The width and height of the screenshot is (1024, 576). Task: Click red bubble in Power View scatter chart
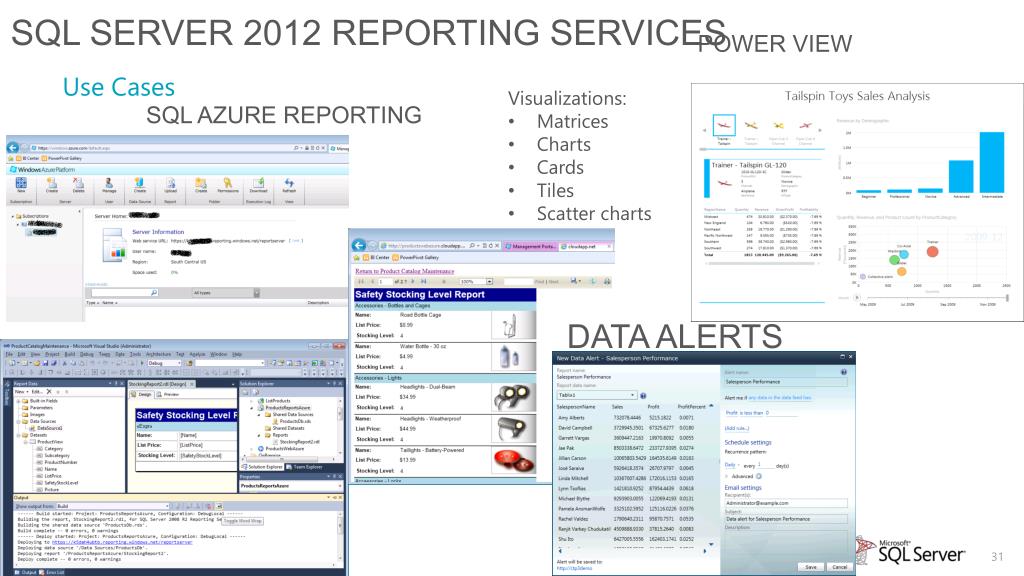click(933, 251)
